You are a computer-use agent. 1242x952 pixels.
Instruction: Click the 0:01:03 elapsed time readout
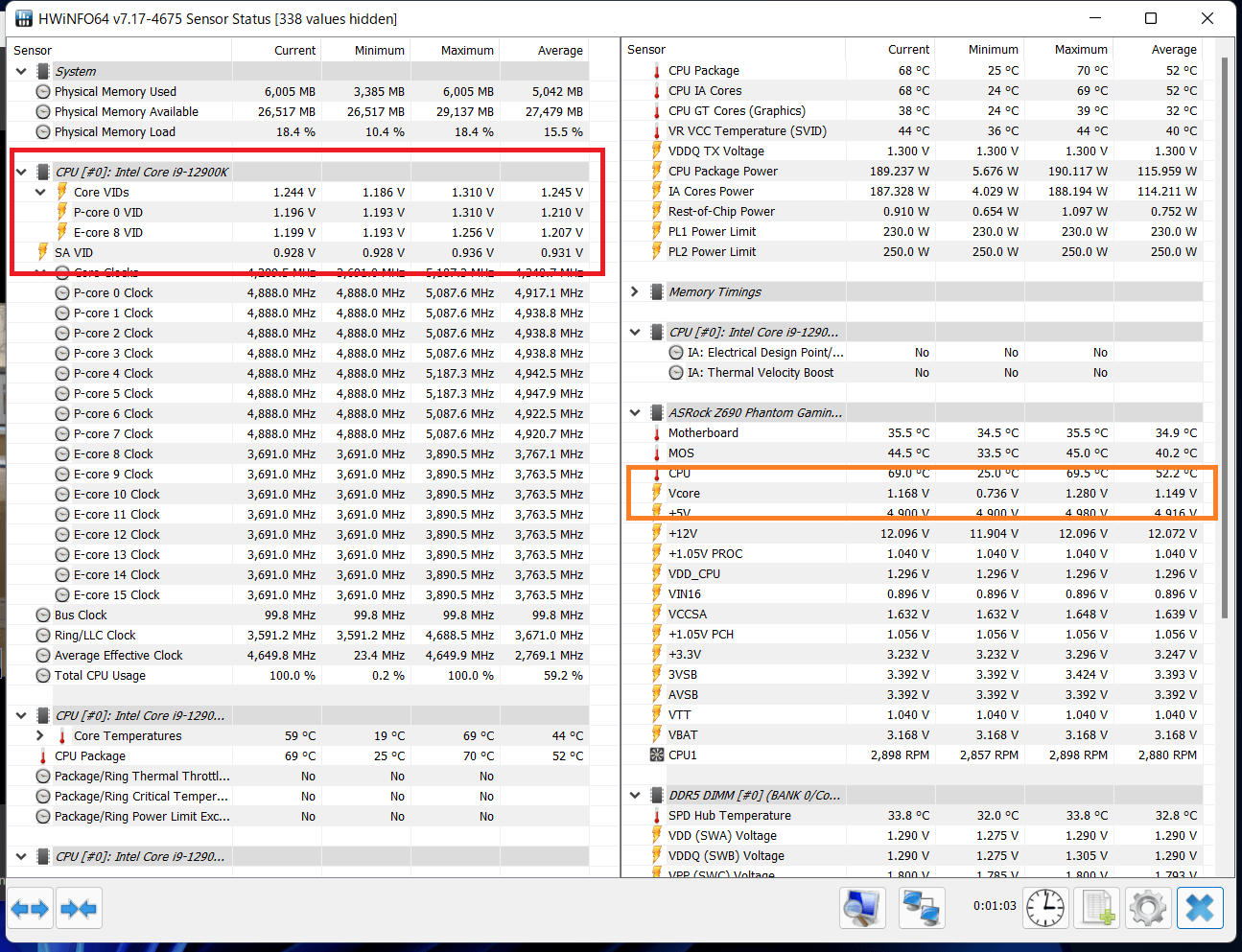[x=995, y=906]
